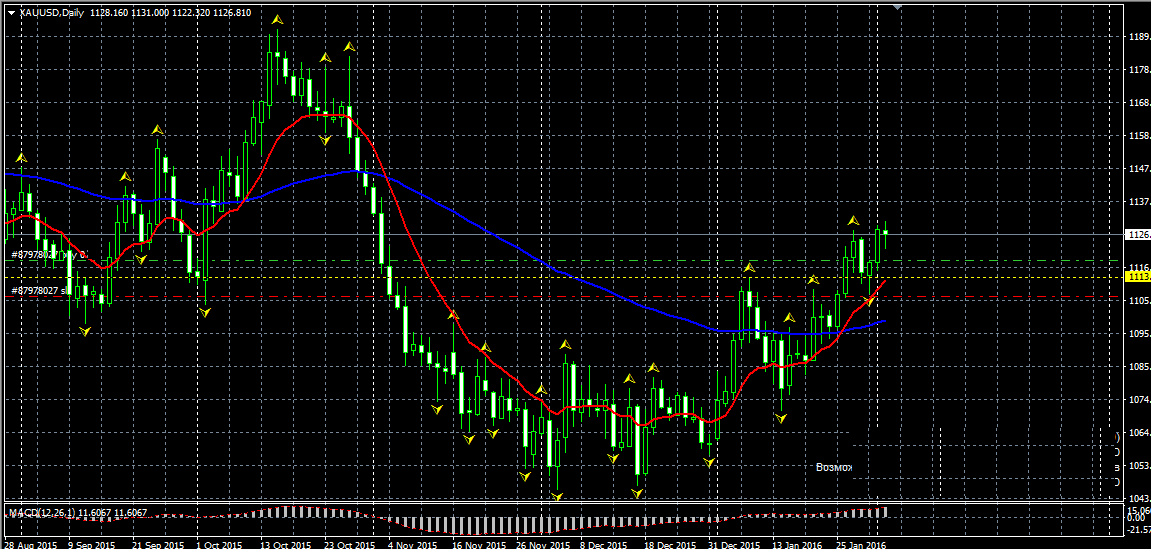Click the 1147 price scale label

[1139, 169]
